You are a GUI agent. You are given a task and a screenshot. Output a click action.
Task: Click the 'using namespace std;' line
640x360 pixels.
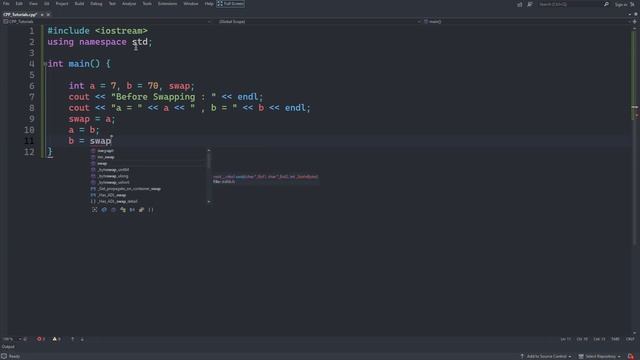click(x=100, y=42)
